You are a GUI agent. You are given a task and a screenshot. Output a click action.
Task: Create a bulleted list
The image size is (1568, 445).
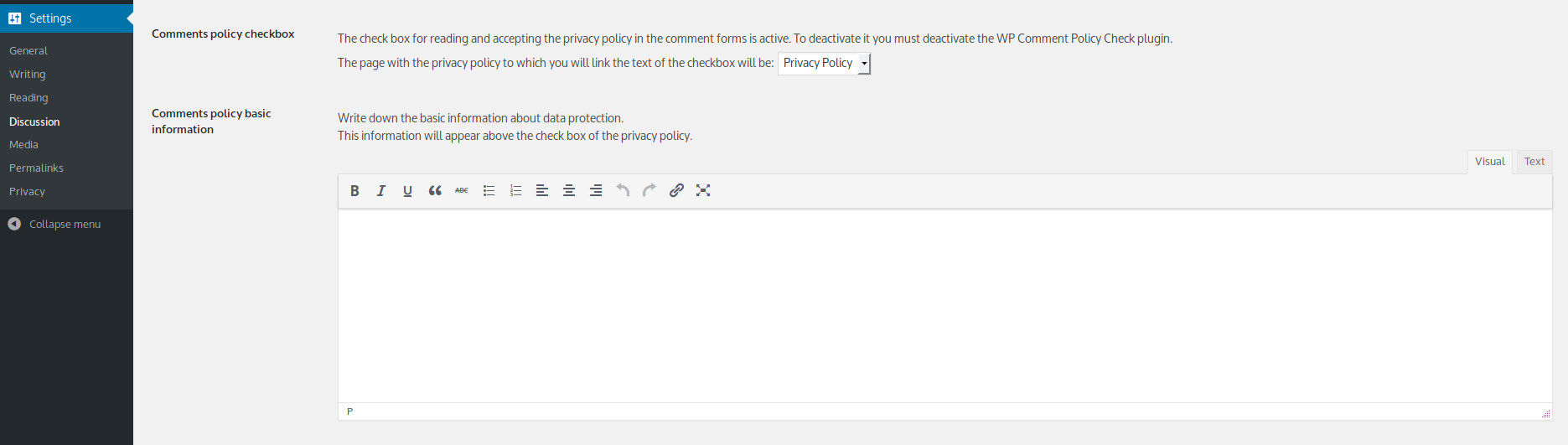pyautogui.click(x=489, y=191)
